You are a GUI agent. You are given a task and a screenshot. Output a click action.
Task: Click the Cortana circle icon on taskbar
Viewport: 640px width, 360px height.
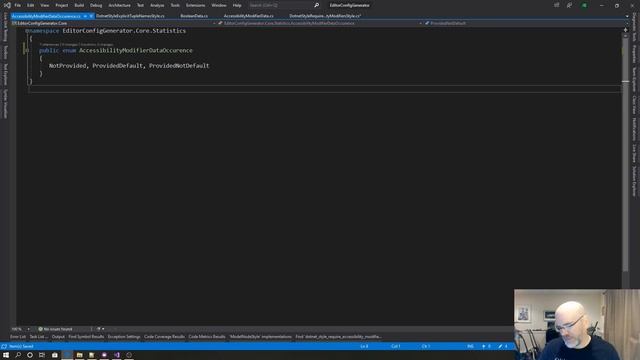[x=30, y=355]
